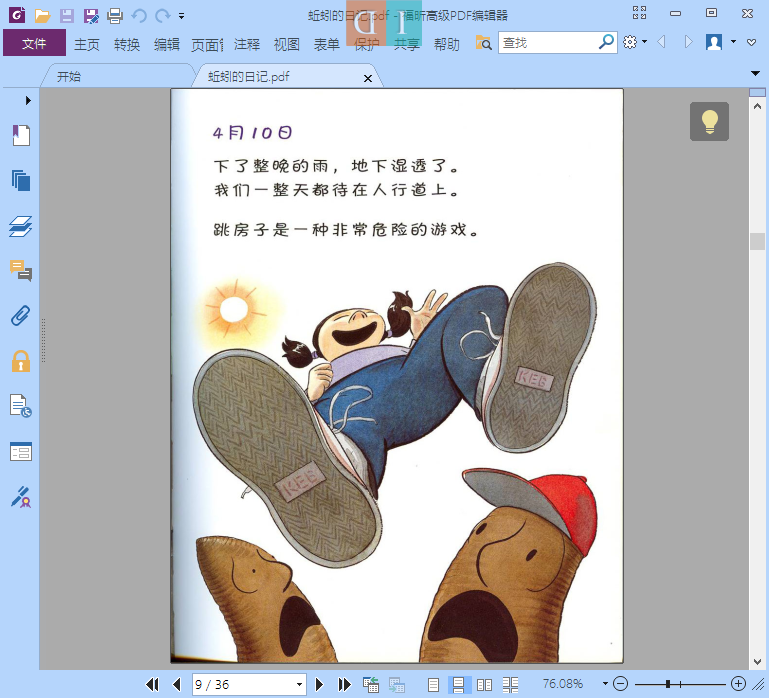Click scroll up arrow of vertical scrollbar

757,106
